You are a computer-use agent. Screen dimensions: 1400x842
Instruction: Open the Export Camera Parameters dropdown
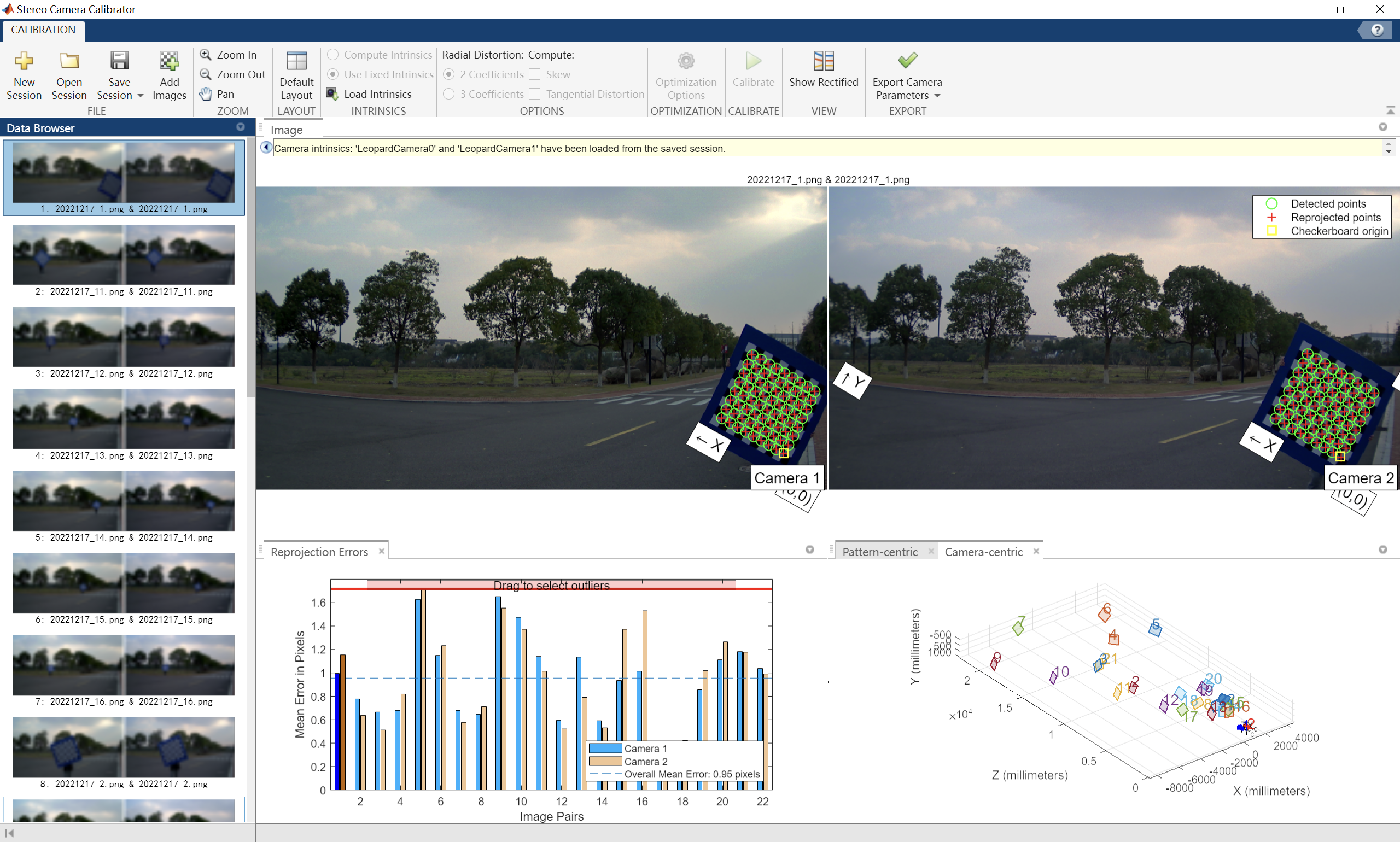coord(937,96)
